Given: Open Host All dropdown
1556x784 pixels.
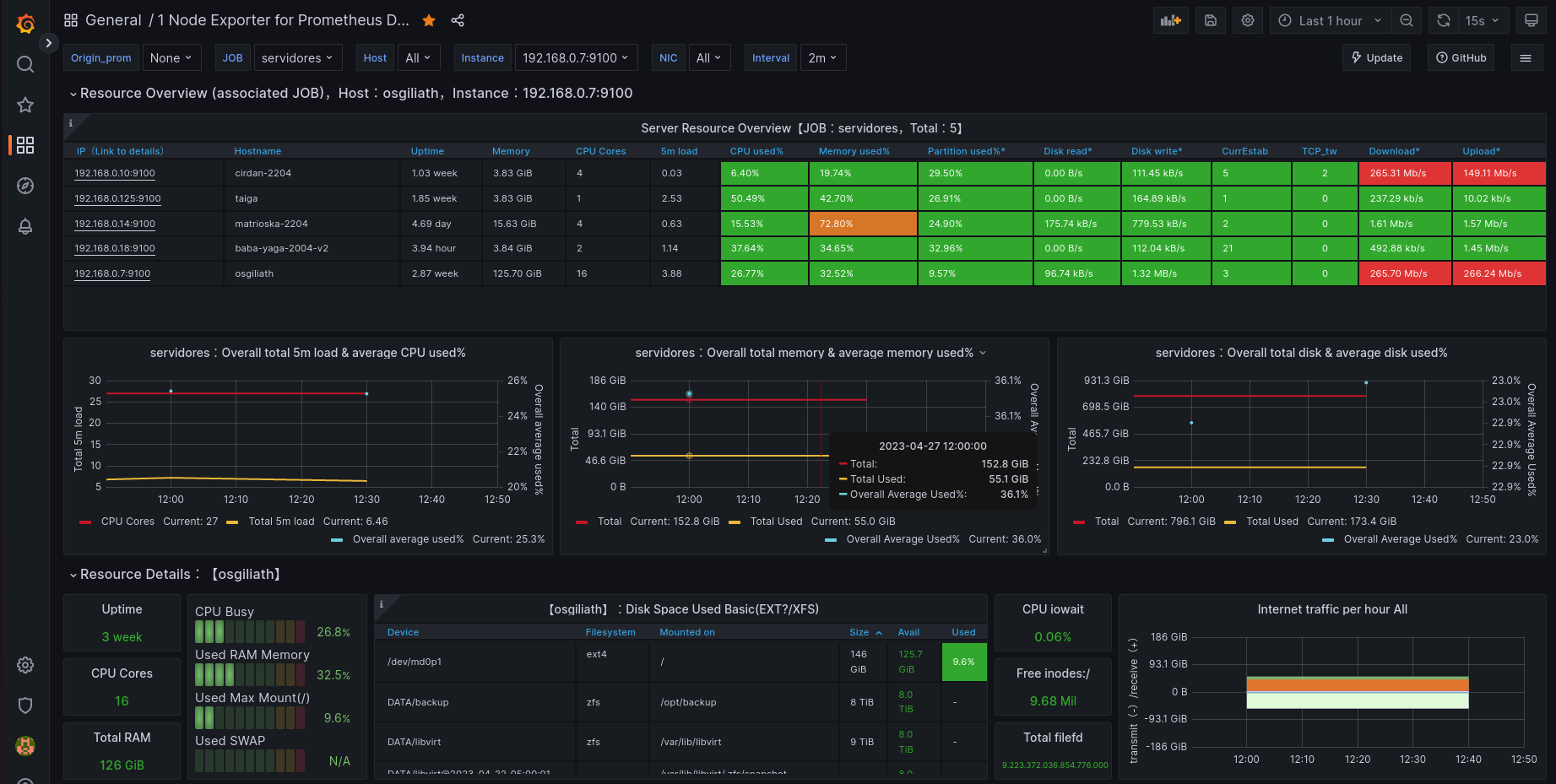Looking at the screenshot, I should click(418, 57).
